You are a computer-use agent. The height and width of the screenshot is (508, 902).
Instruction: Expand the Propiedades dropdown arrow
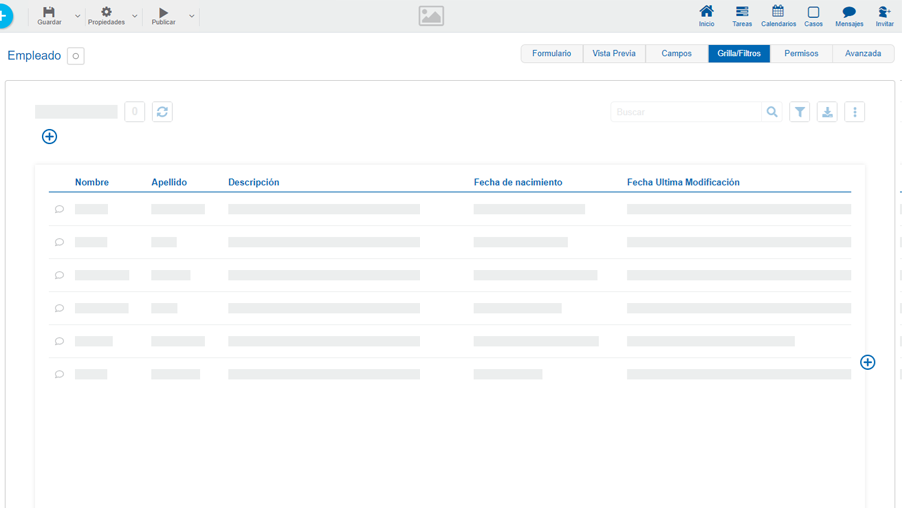pyautogui.click(x=134, y=16)
